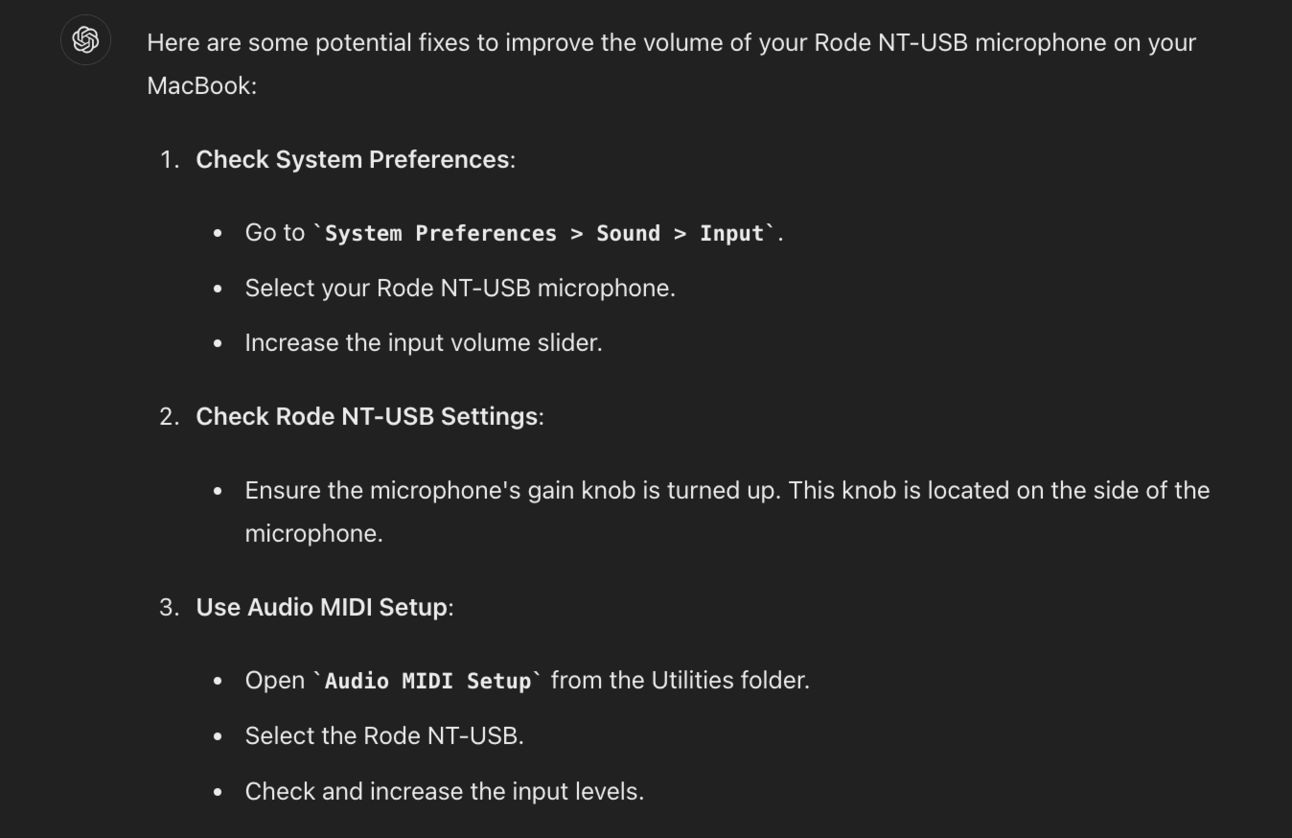The image size is (1292, 838).
Task: Click 'Select your Rode NT-USB microphone' bullet
Action: click(x=460, y=288)
